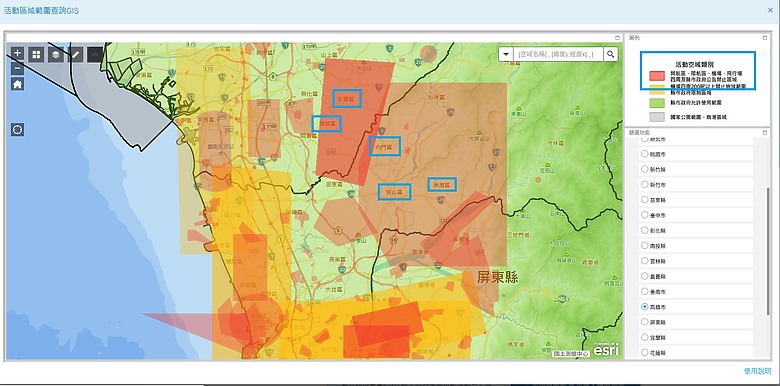
Task: Select the 花蓮縣 radio button
Action: click(644, 352)
